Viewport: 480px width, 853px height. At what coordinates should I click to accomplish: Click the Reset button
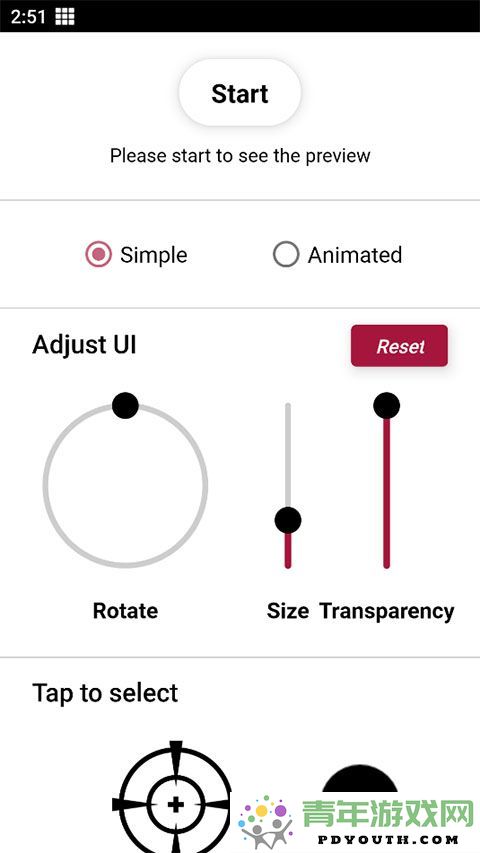[399, 346]
